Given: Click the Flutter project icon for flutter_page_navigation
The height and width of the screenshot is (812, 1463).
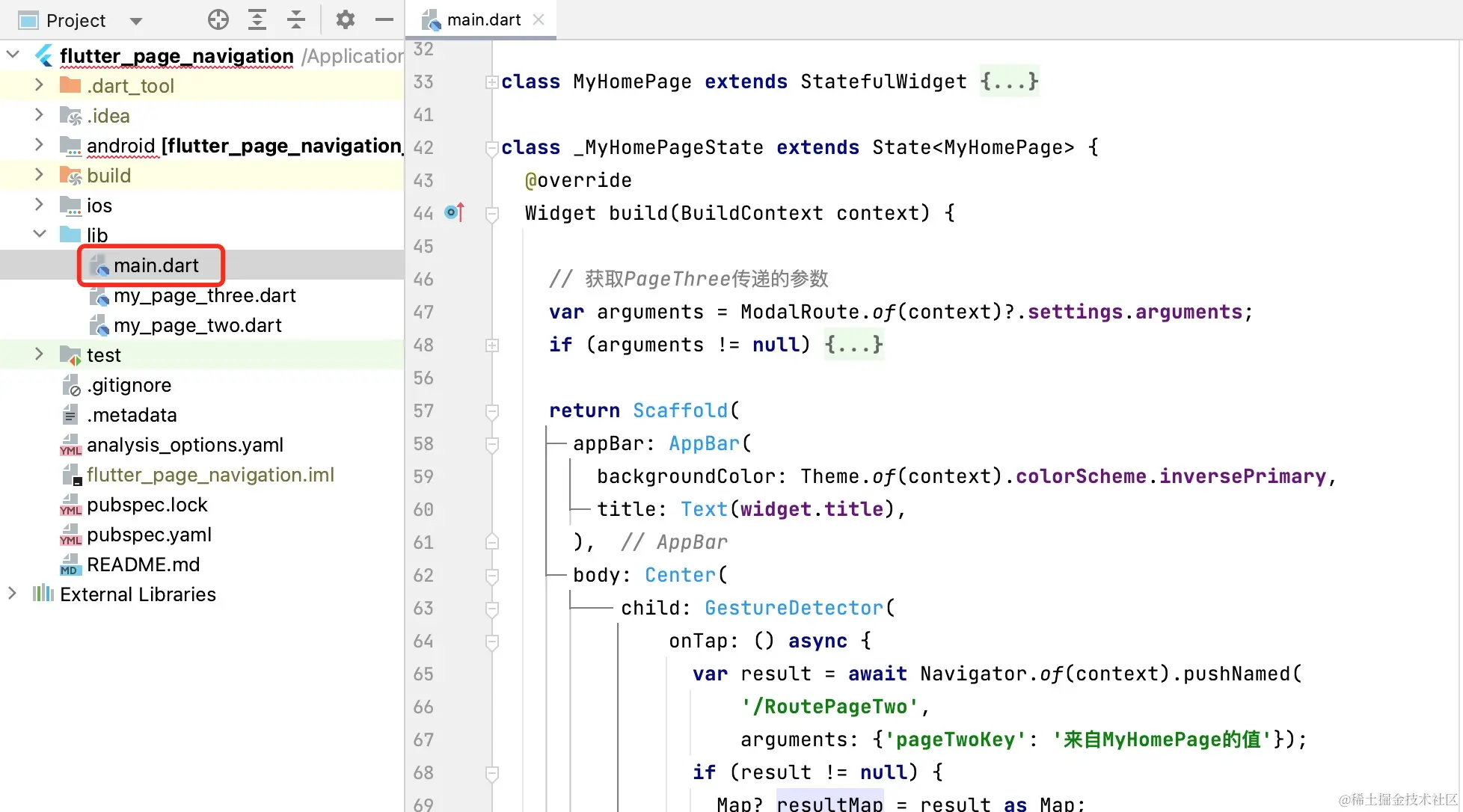Looking at the screenshot, I should pyautogui.click(x=44, y=56).
